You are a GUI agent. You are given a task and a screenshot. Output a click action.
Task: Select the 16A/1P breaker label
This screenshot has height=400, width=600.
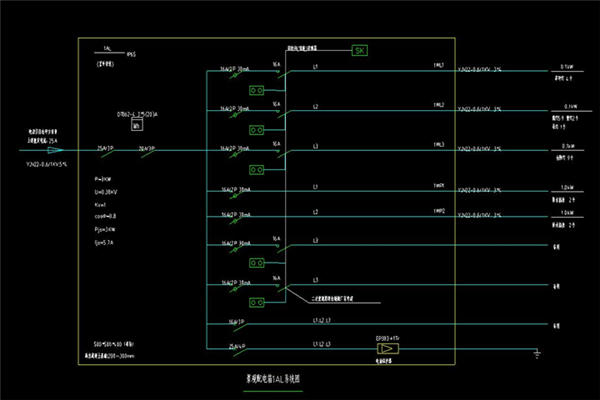coord(236,322)
